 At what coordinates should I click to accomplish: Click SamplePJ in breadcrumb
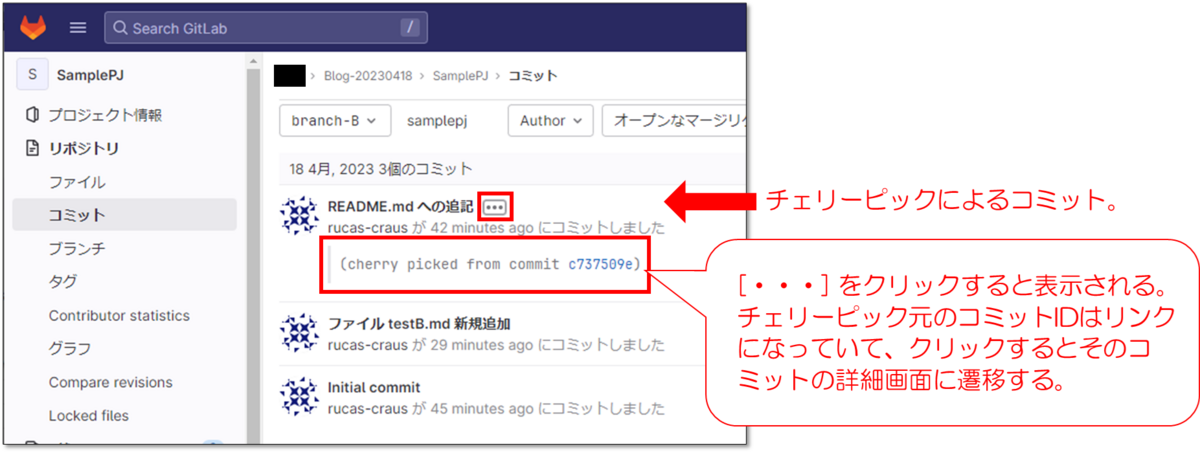[x=462, y=75]
